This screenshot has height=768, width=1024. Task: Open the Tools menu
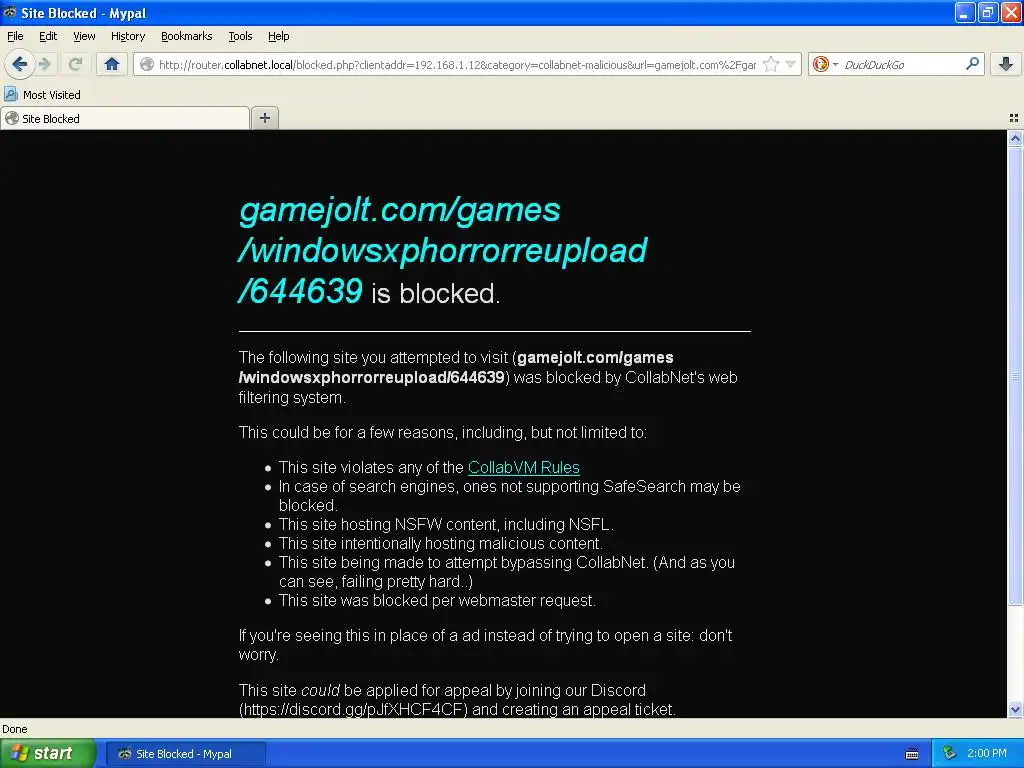[x=240, y=37]
